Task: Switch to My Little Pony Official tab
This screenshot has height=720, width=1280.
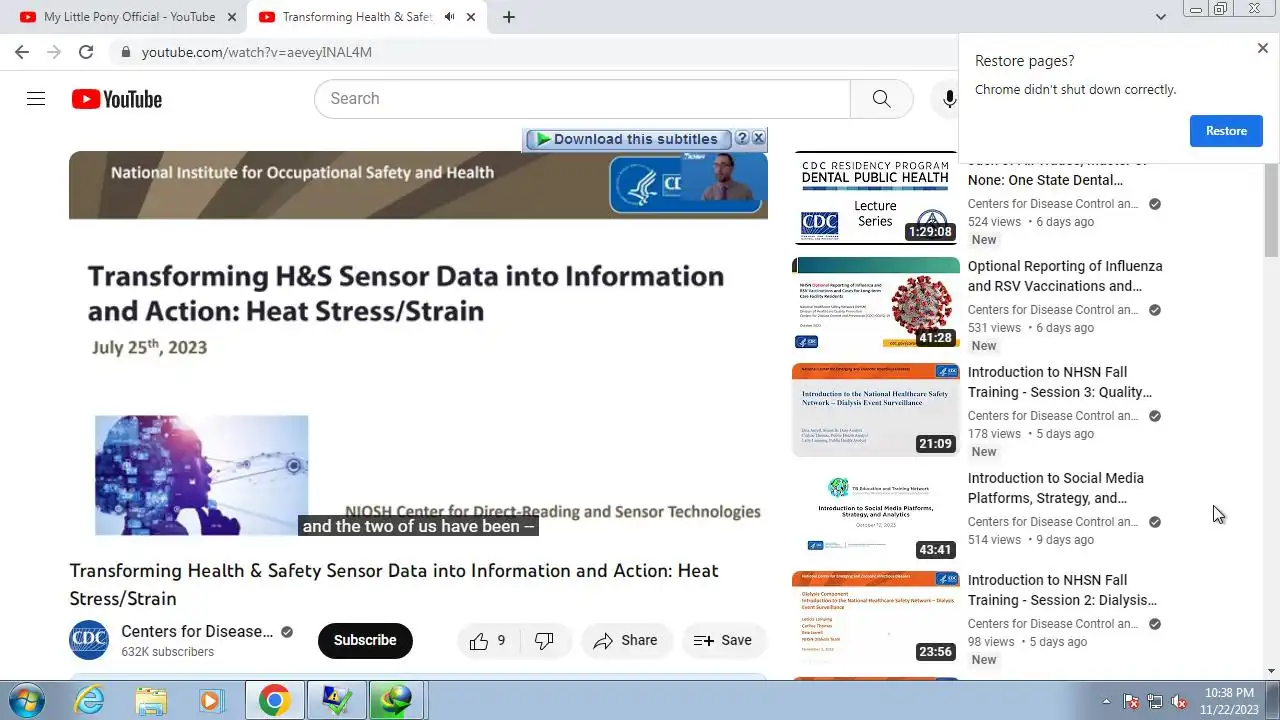Action: click(129, 17)
